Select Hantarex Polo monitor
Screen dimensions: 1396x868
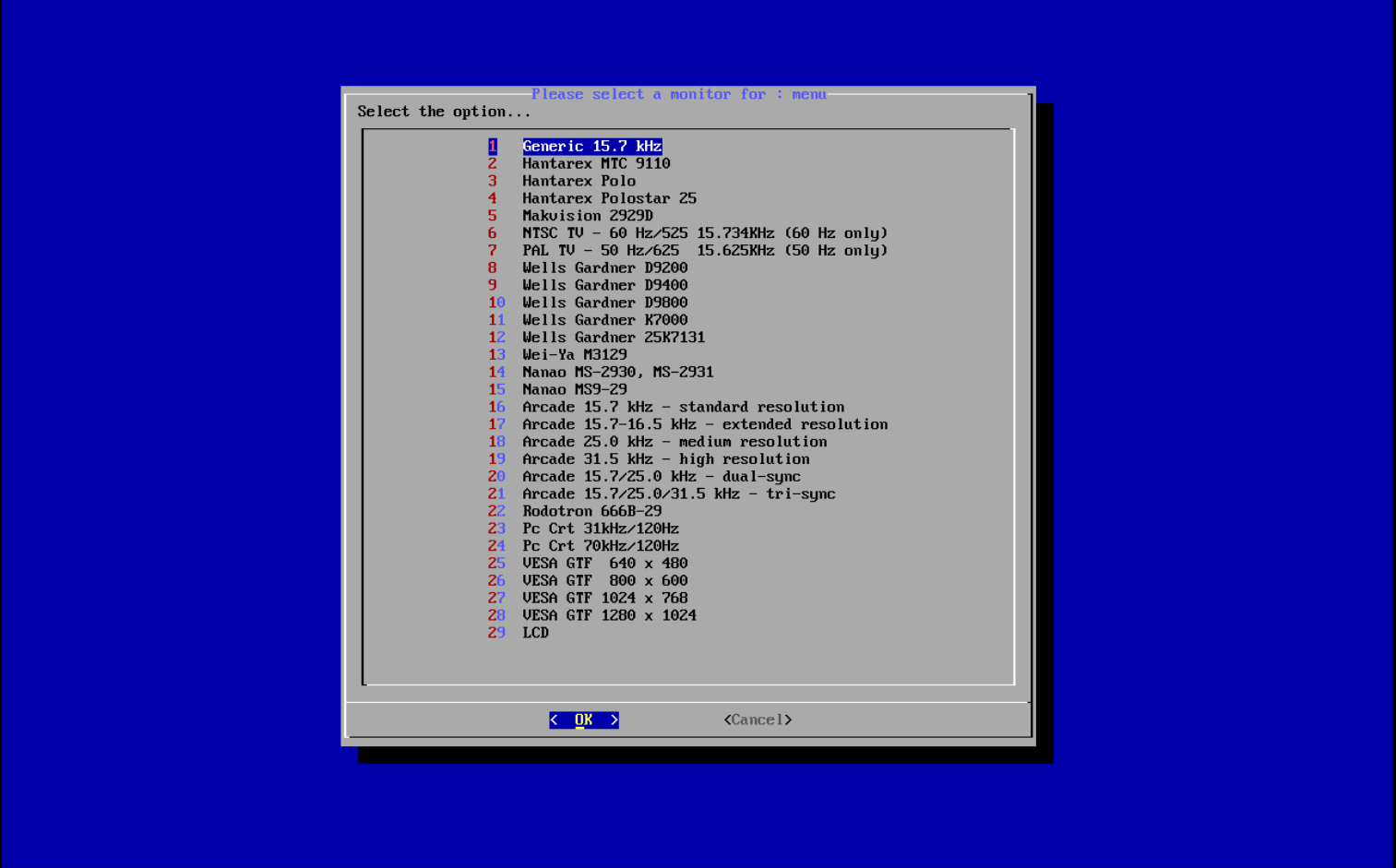pos(579,181)
